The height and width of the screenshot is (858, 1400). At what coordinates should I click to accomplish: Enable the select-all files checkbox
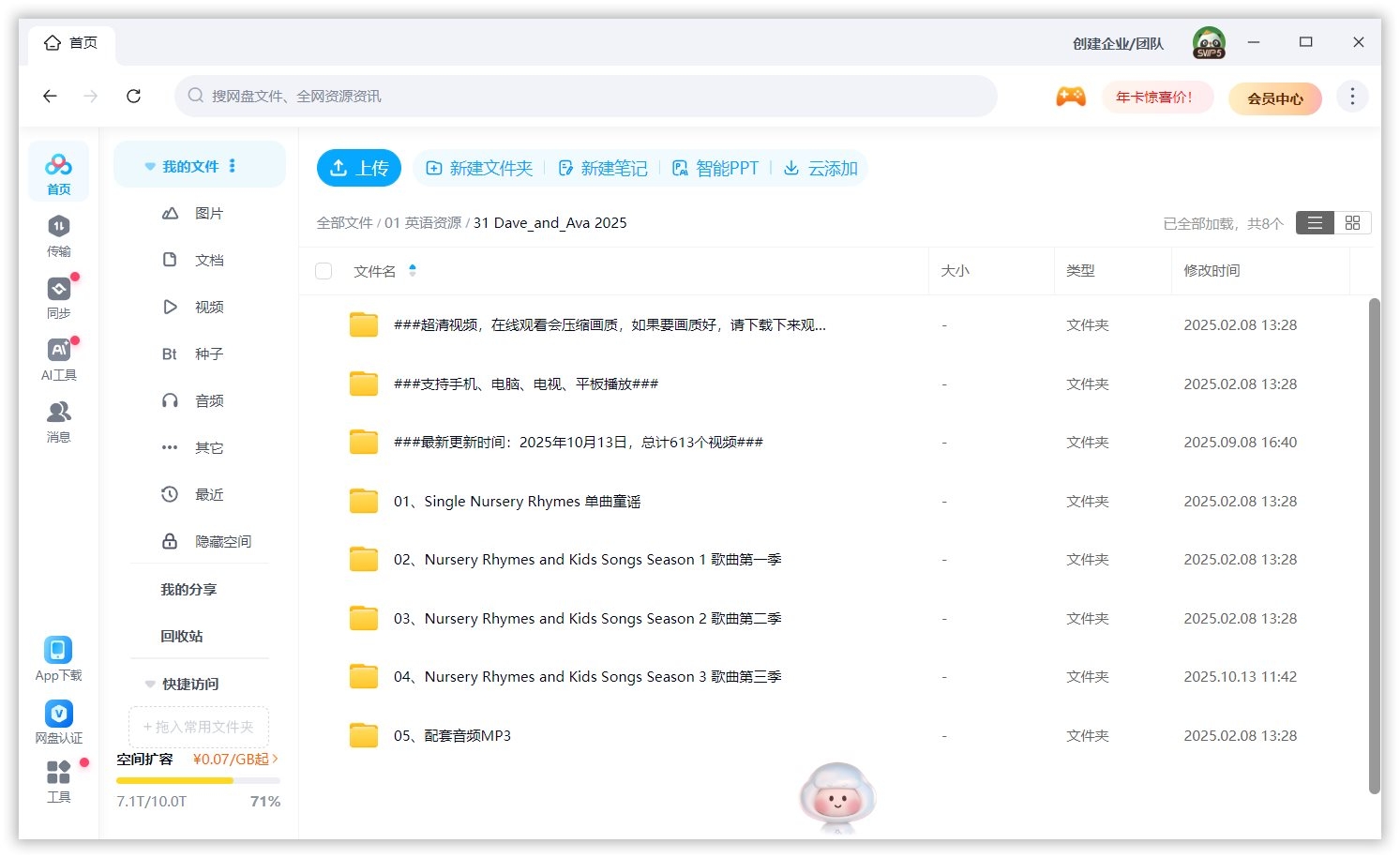[324, 270]
